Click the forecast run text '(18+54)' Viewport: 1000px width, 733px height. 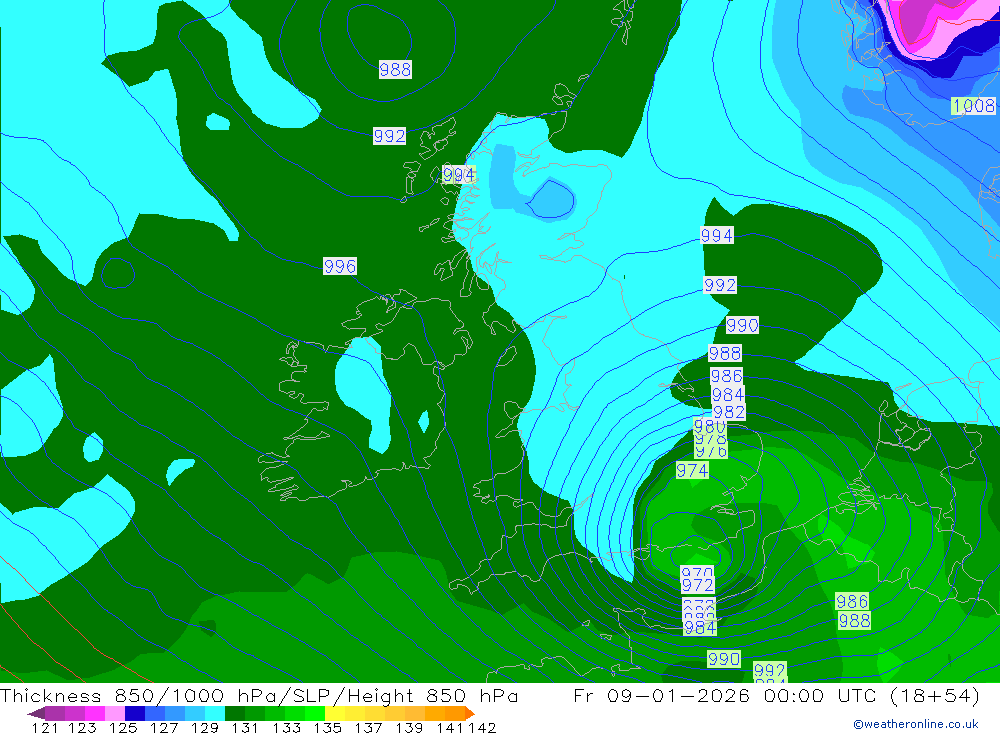pos(934,695)
